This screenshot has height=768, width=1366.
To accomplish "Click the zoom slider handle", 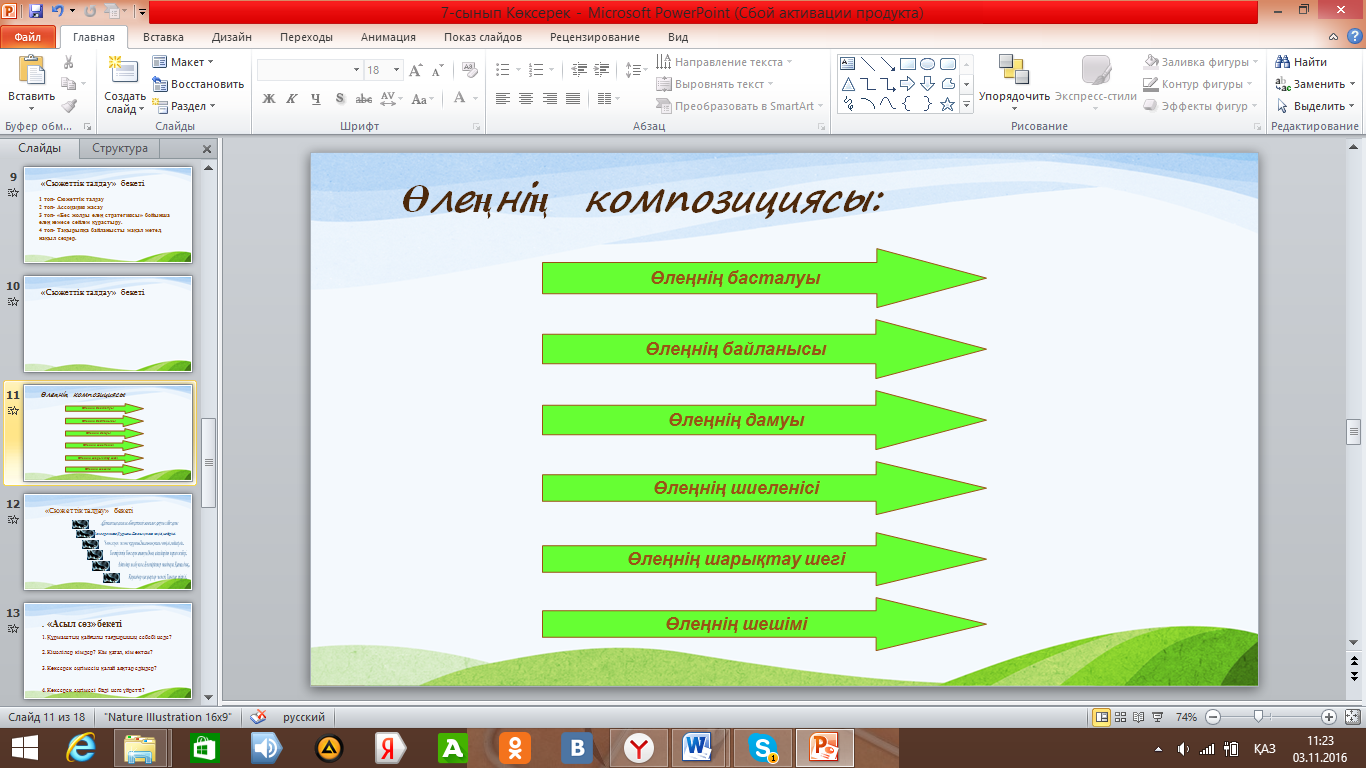I will coord(1258,717).
